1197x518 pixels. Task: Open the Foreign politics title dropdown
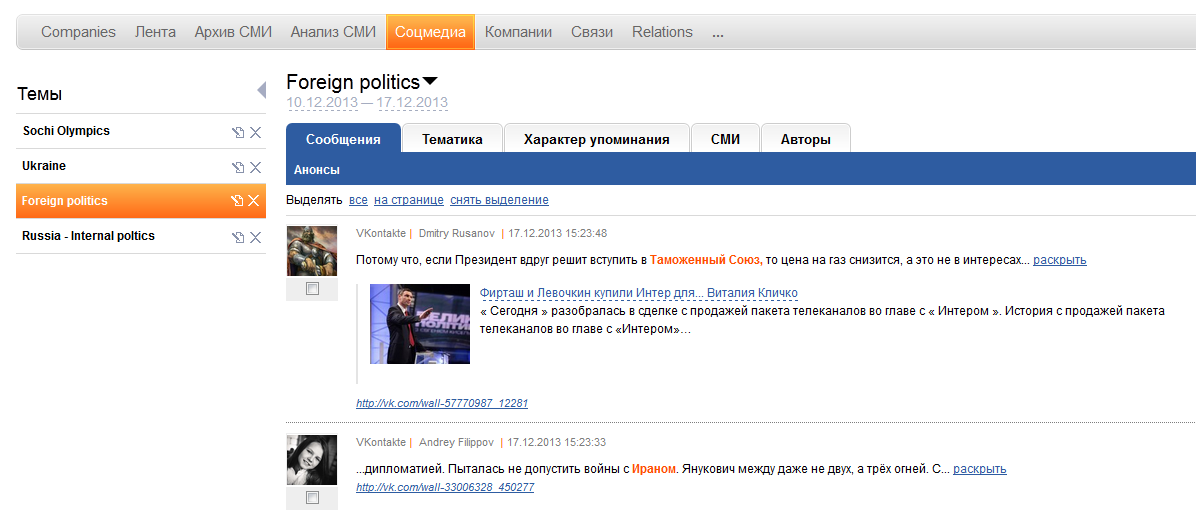pos(431,81)
